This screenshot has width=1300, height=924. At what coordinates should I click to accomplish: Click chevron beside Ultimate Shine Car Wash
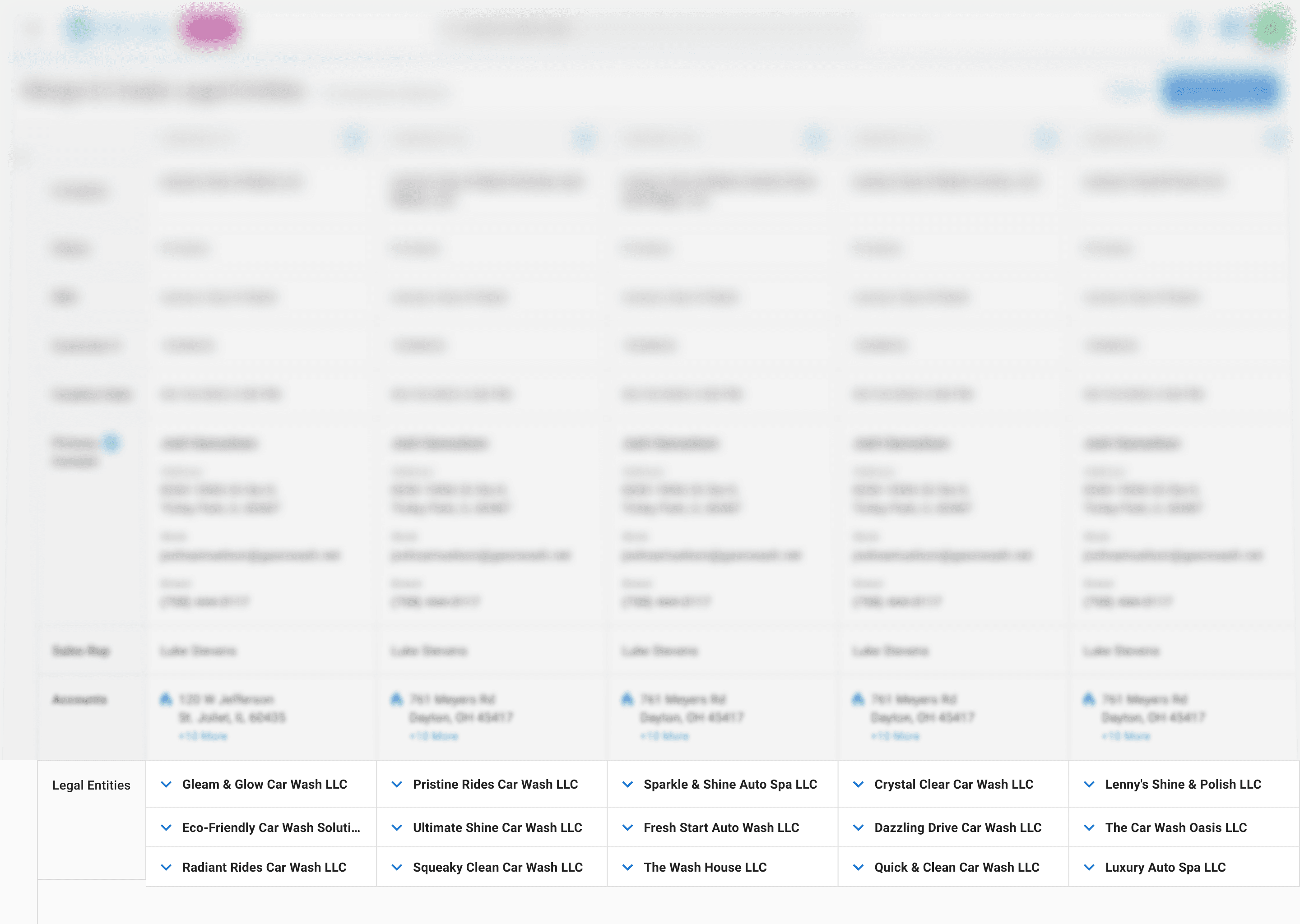click(x=397, y=828)
